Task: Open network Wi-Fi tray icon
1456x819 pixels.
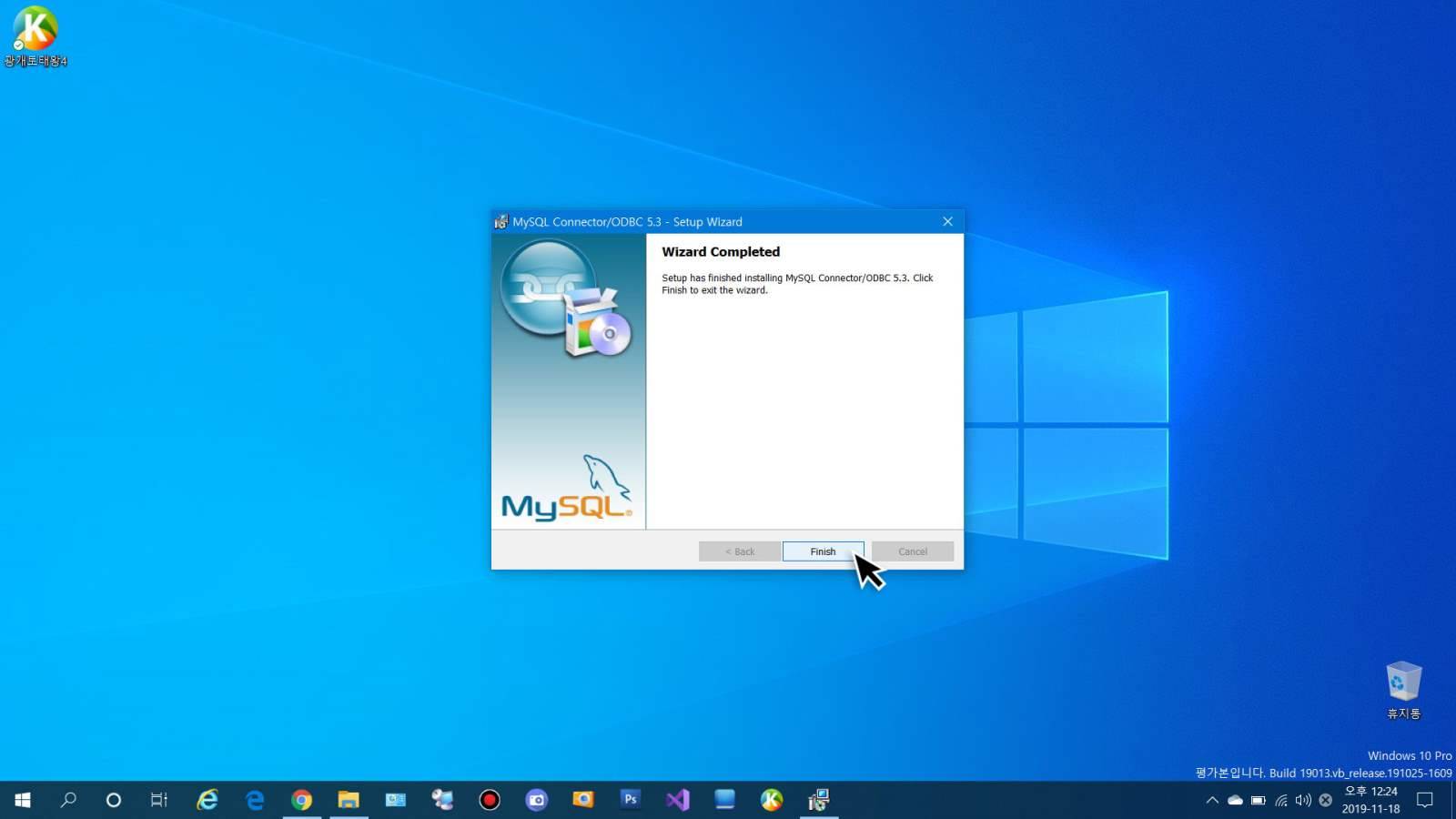Action: click(1280, 801)
